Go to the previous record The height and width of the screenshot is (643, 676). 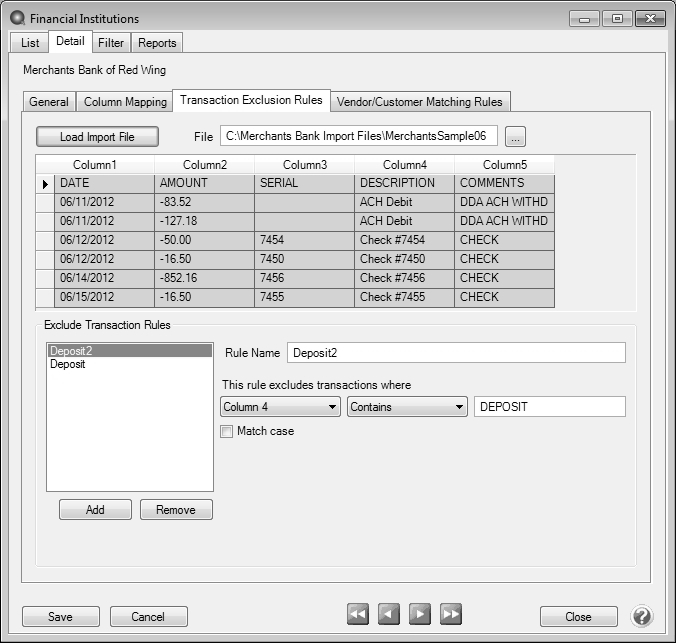389,616
